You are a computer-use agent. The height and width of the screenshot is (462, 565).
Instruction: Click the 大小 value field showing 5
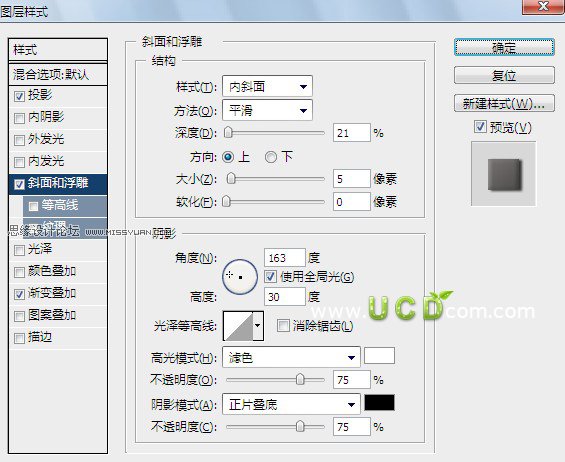[x=351, y=179]
